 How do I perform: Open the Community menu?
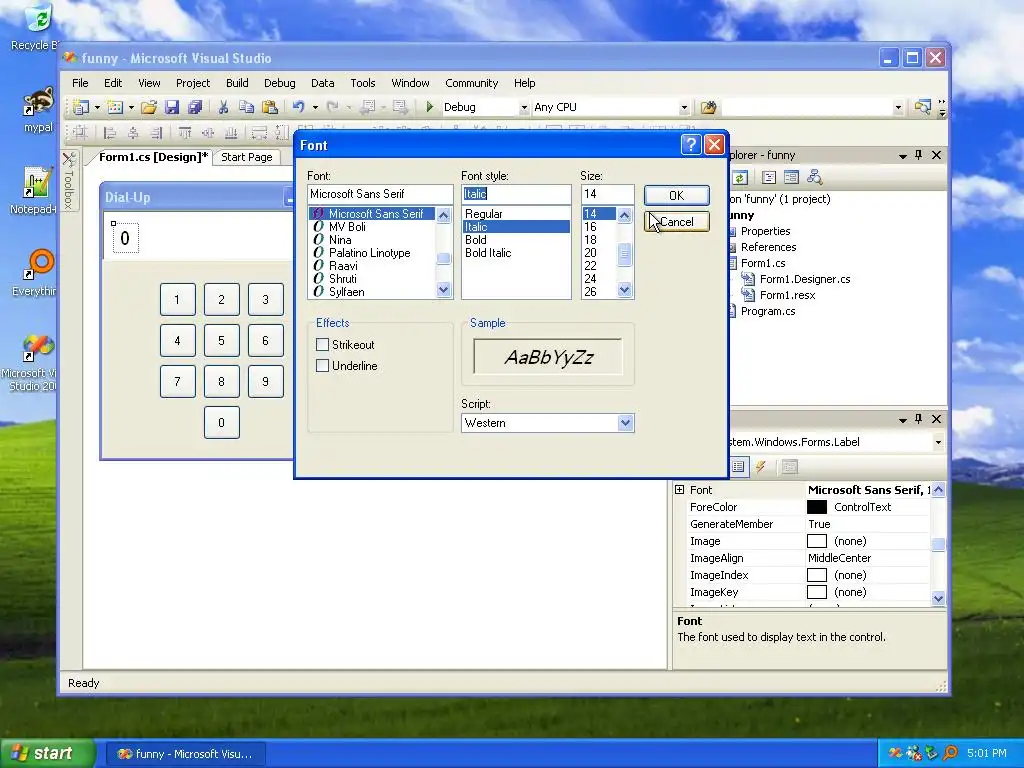[472, 83]
